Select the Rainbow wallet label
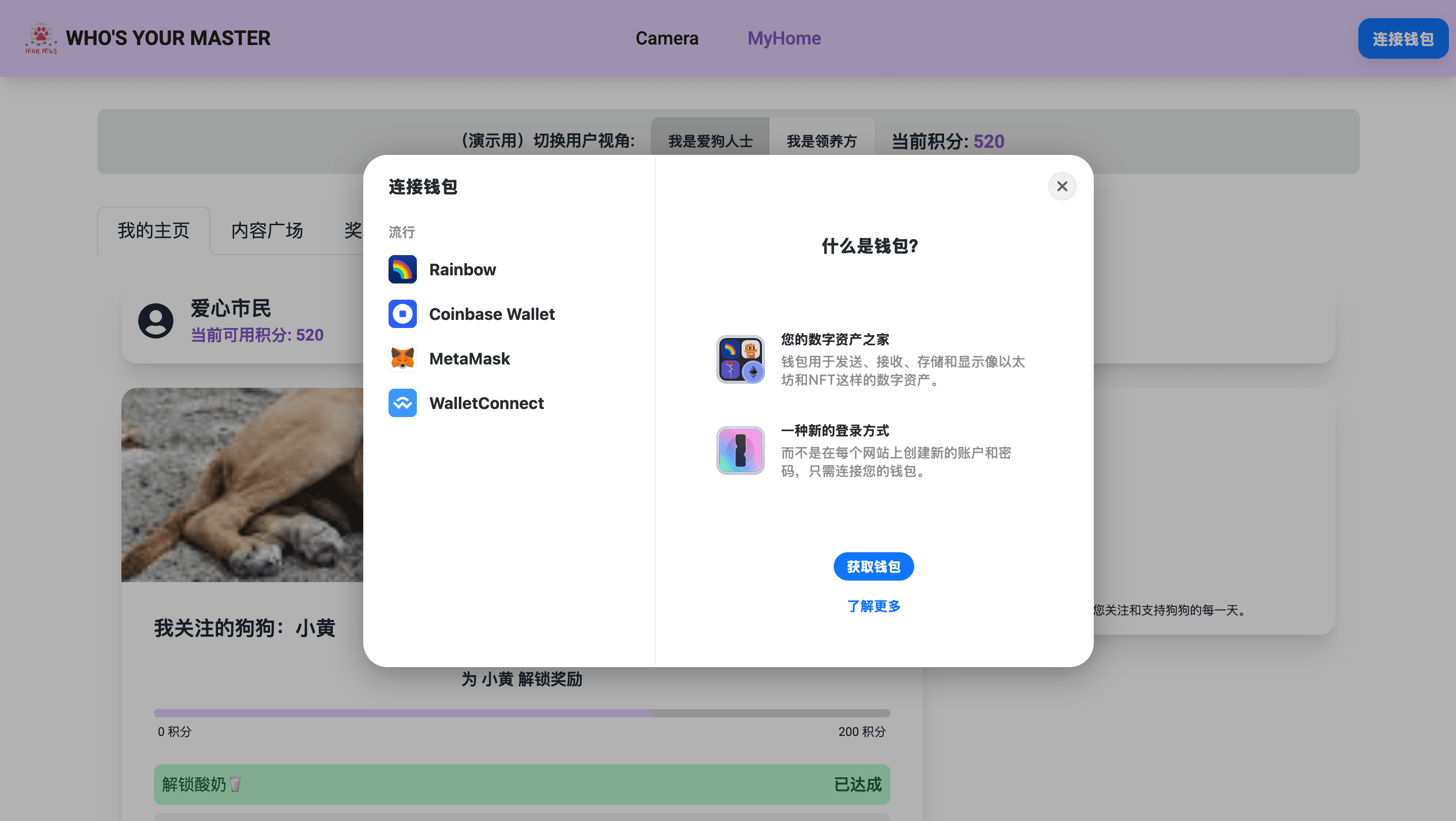This screenshot has height=821, width=1456. click(x=462, y=269)
